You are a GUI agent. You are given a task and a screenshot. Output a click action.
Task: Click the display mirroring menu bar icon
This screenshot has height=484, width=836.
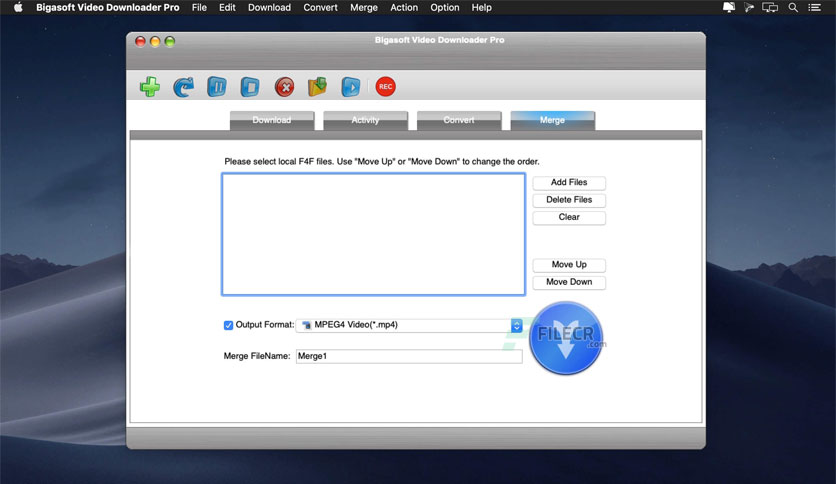[770, 7]
